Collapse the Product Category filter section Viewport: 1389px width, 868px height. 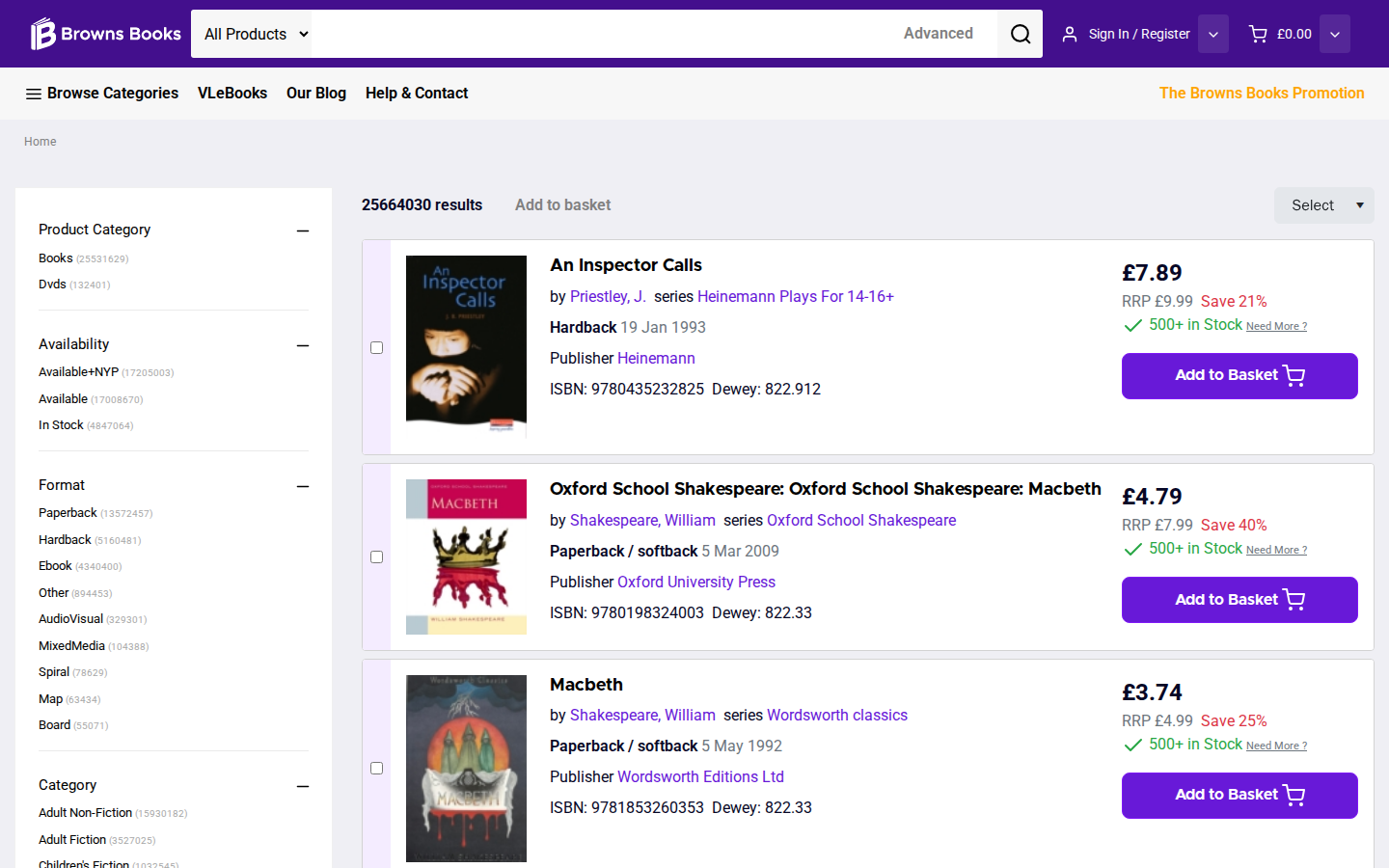[x=303, y=231]
